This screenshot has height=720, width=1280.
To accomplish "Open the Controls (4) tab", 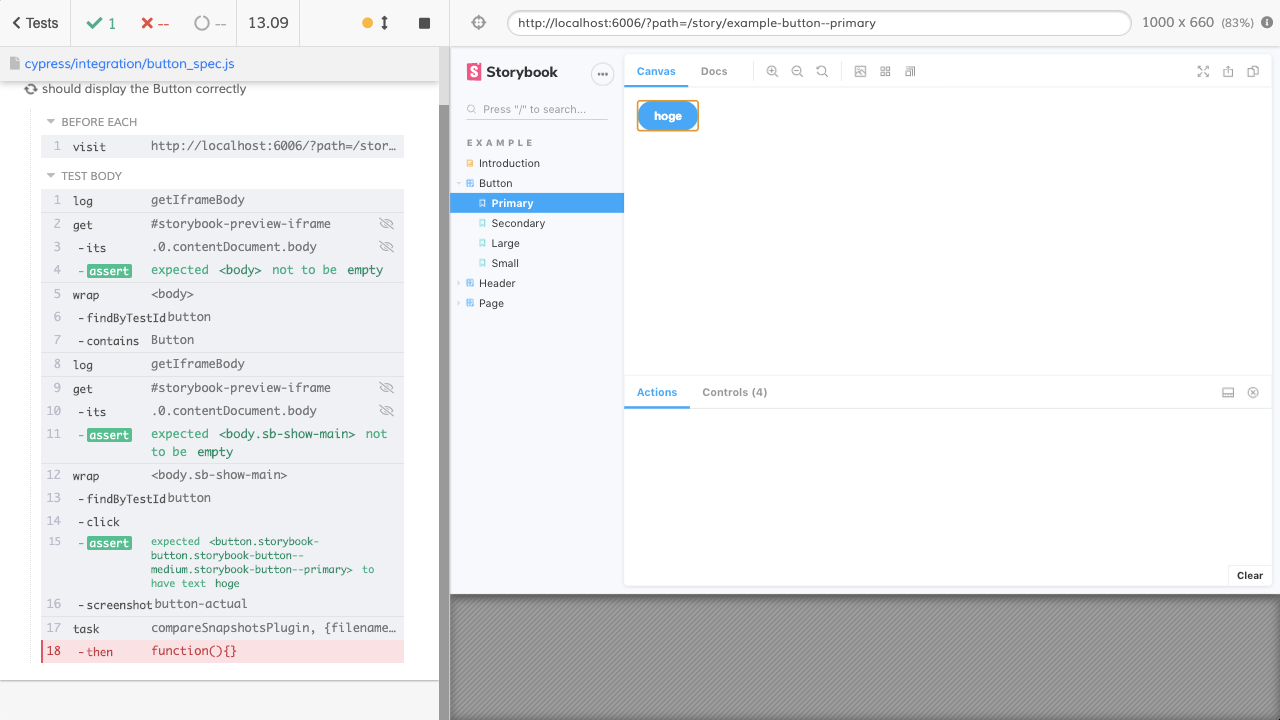I will 734,392.
